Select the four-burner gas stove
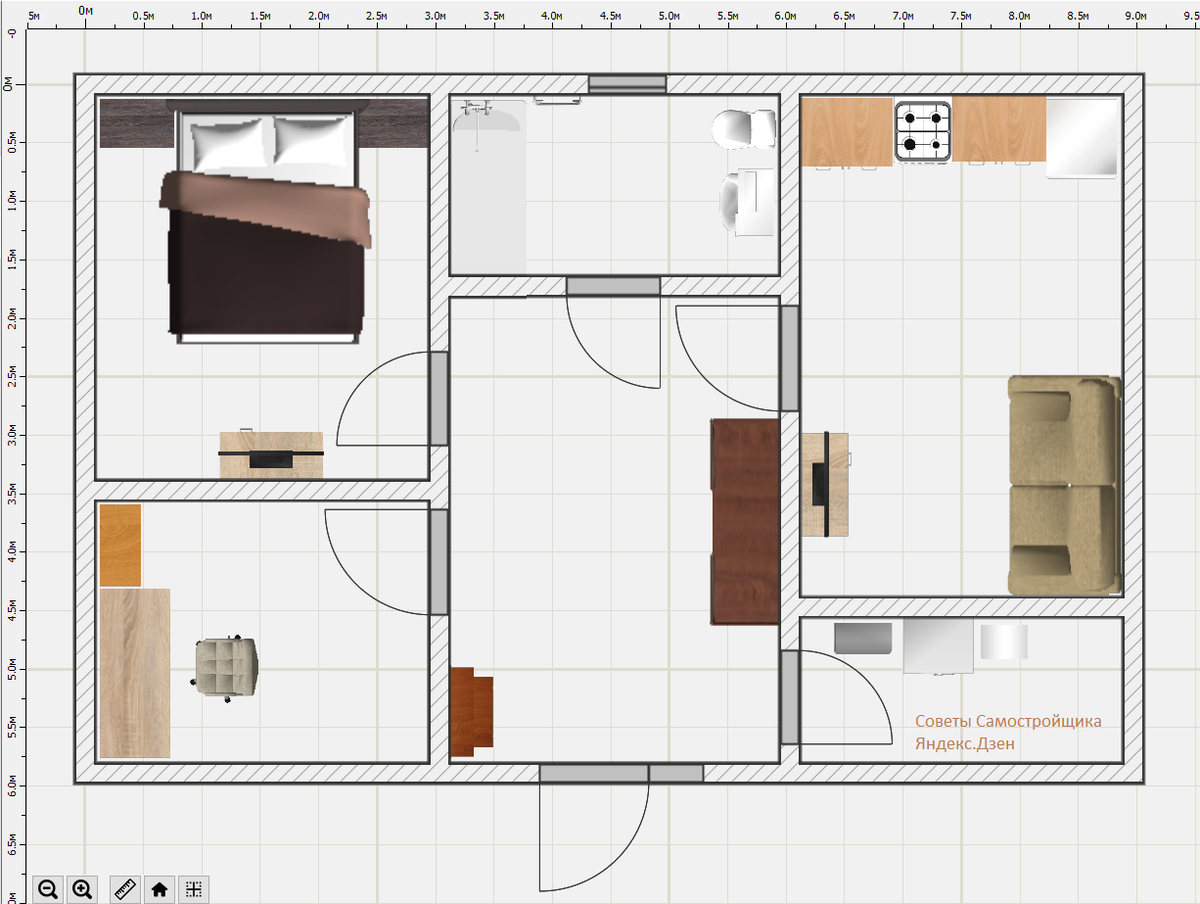Screen dimensions: 1200x904 click(x=922, y=131)
